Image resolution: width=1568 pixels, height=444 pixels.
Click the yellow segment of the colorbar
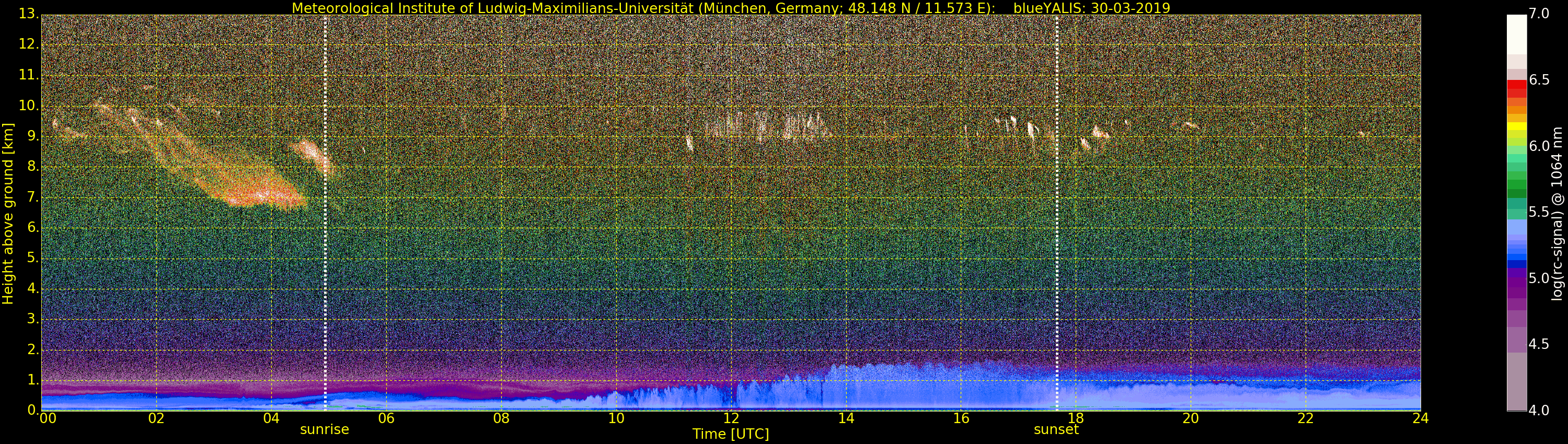1516,126
